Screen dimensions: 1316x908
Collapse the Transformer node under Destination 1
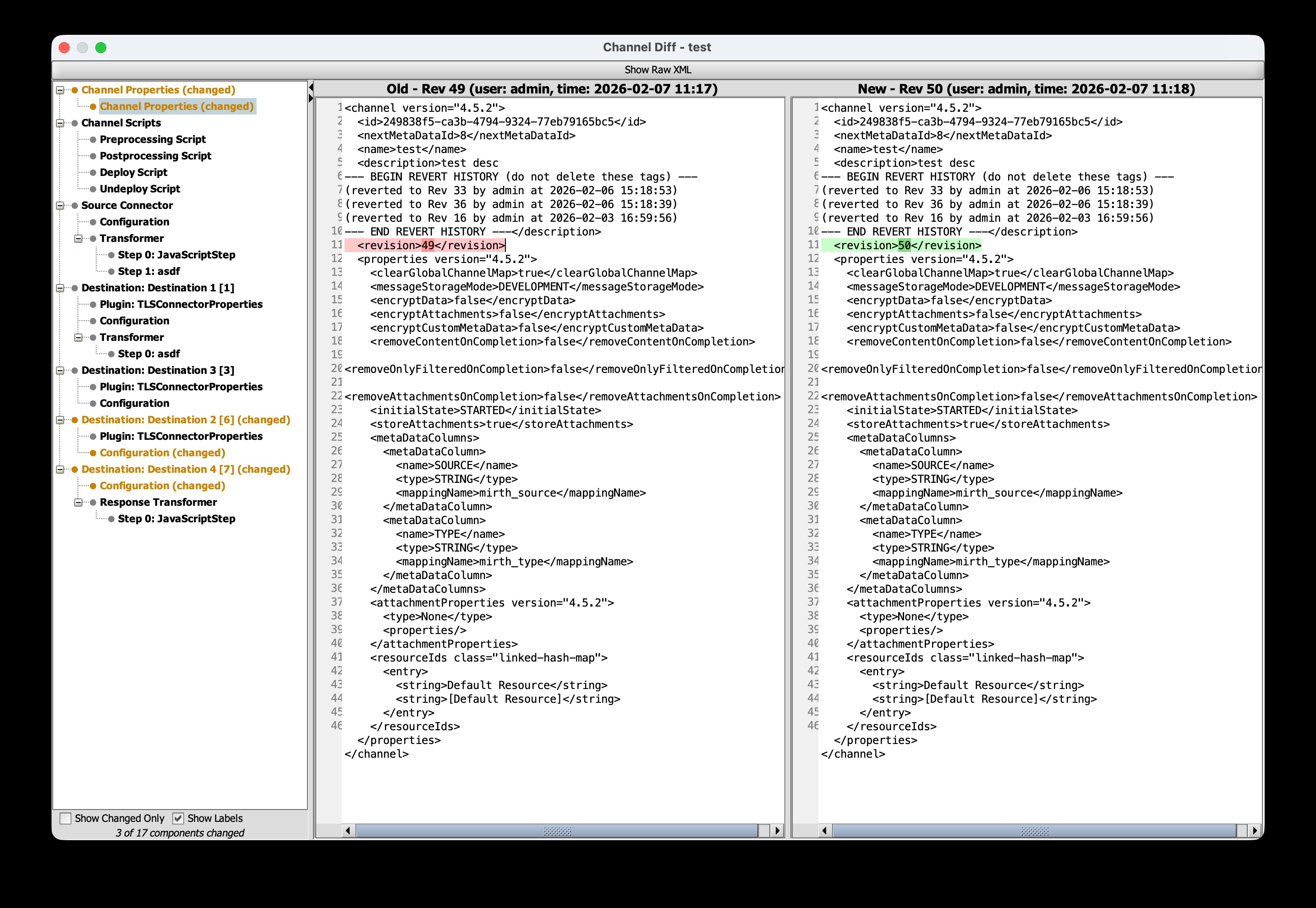[x=78, y=337]
